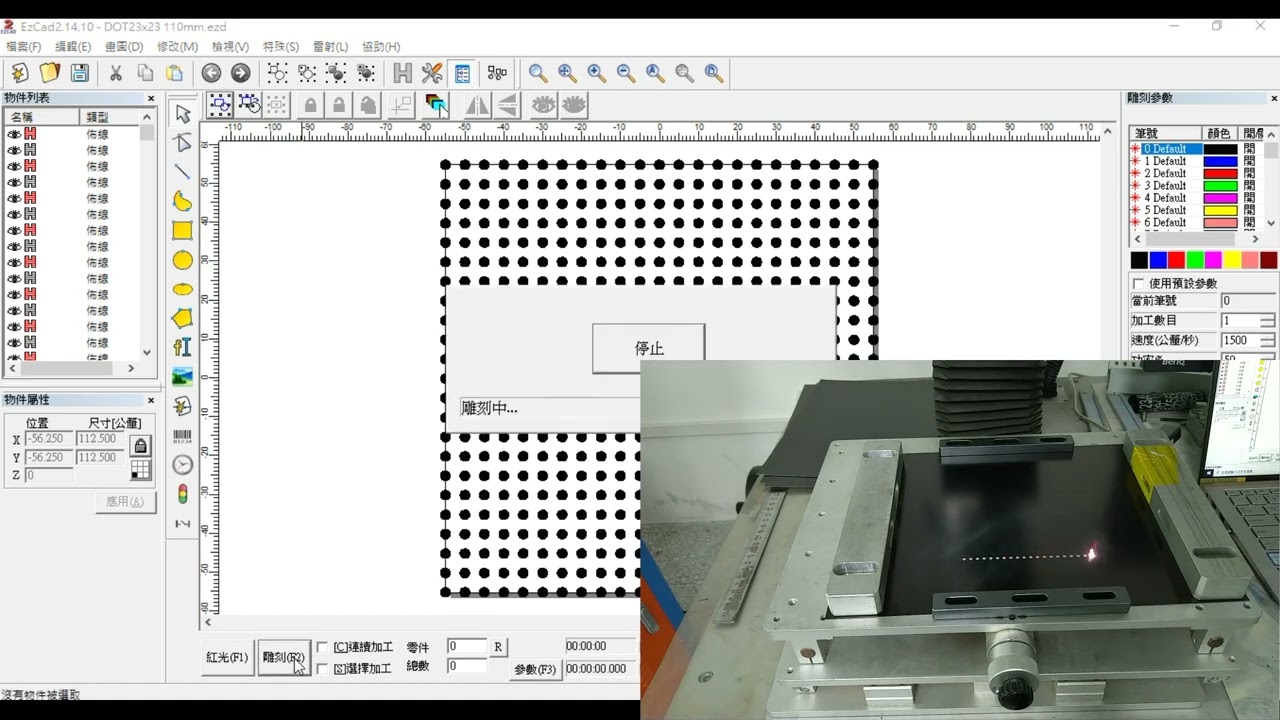1280x720 pixels.
Task: Increase the 速度(公厘/秒) spinner value
Action: [1268, 336]
